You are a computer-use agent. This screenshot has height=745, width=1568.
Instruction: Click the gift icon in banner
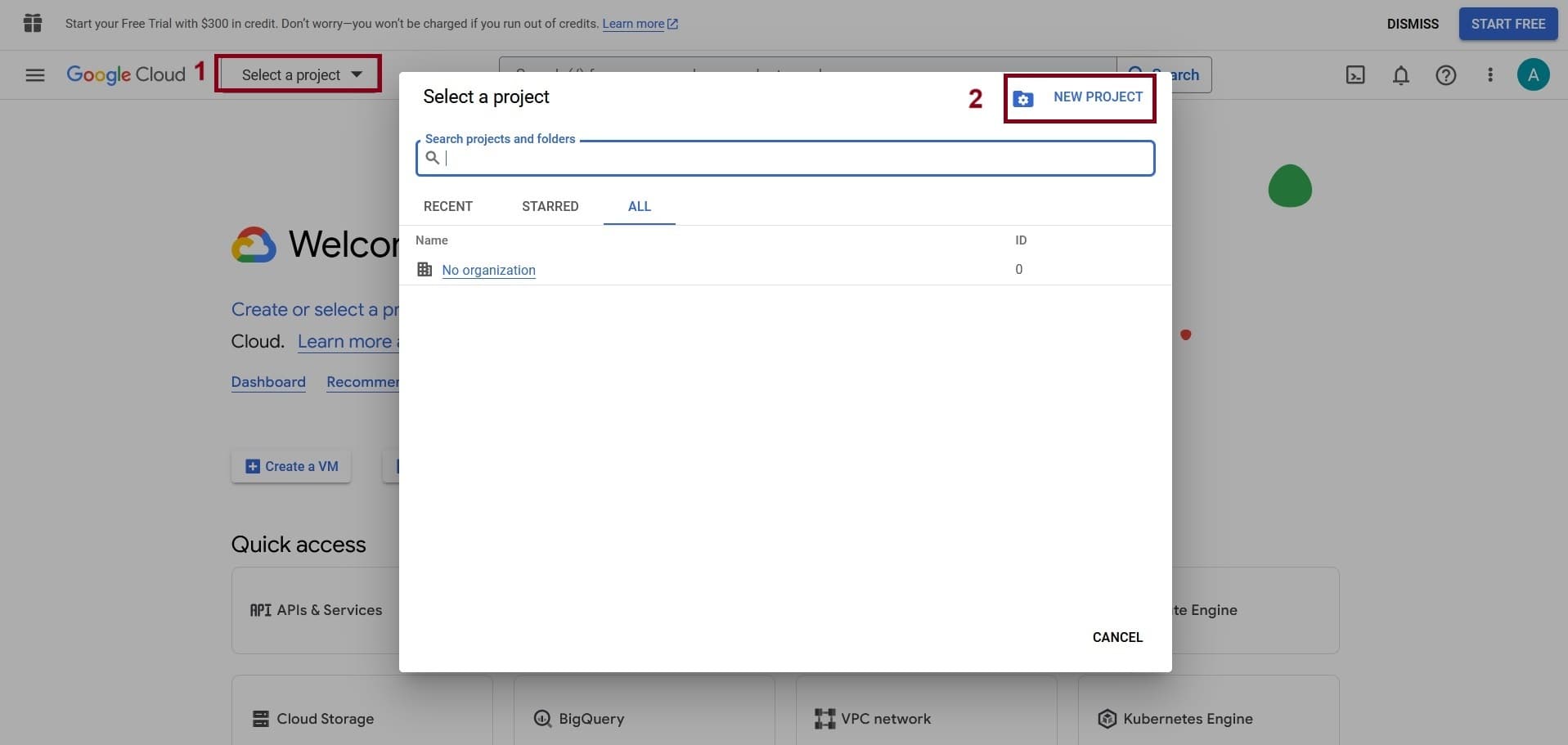click(33, 24)
